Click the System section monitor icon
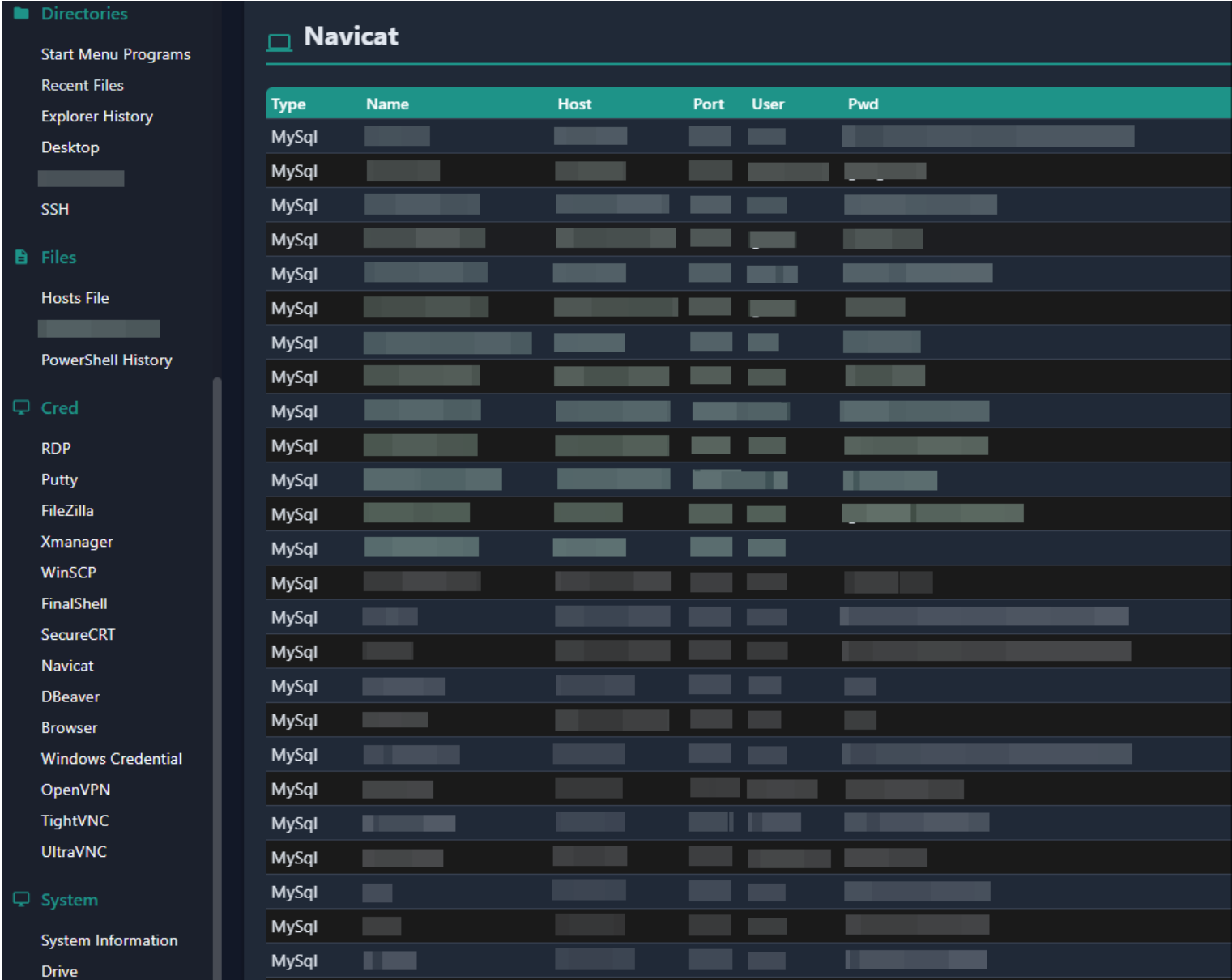The image size is (1232, 980). point(22,899)
